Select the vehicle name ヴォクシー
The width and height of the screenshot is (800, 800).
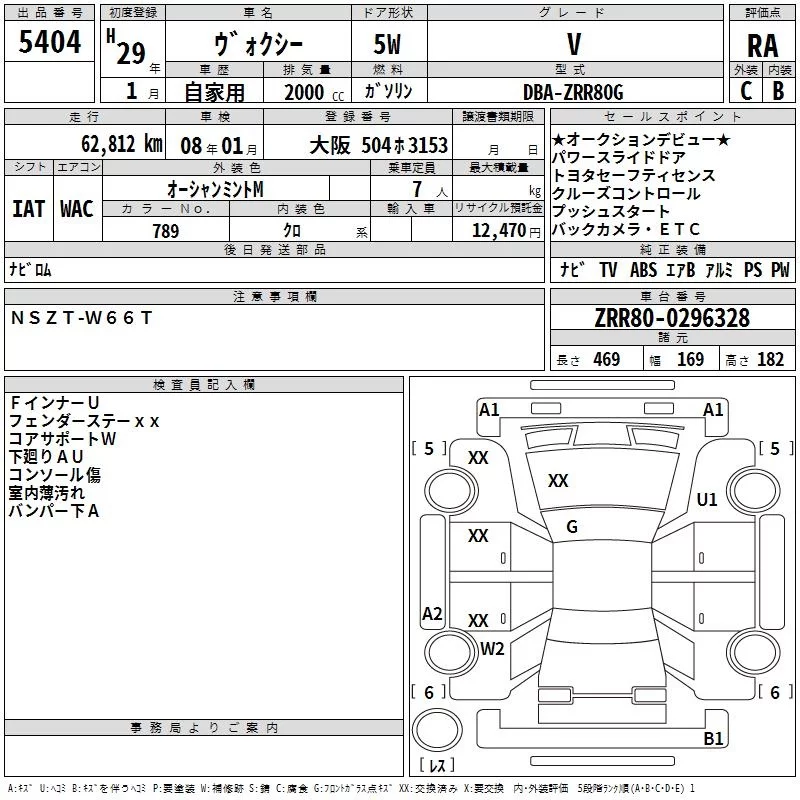click(x=258, y=44)
